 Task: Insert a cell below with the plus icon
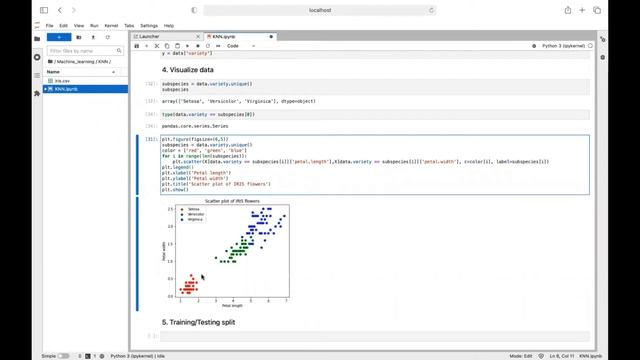click(x=147, y=46)
